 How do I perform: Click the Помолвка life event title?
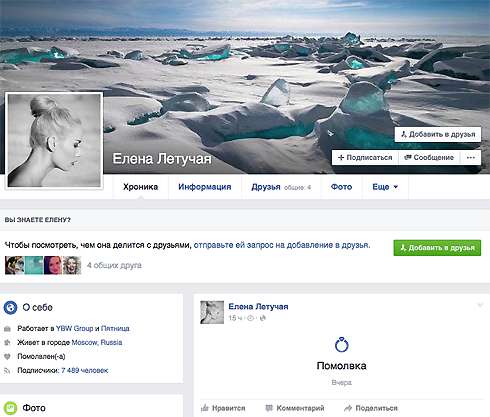point(341,366)
